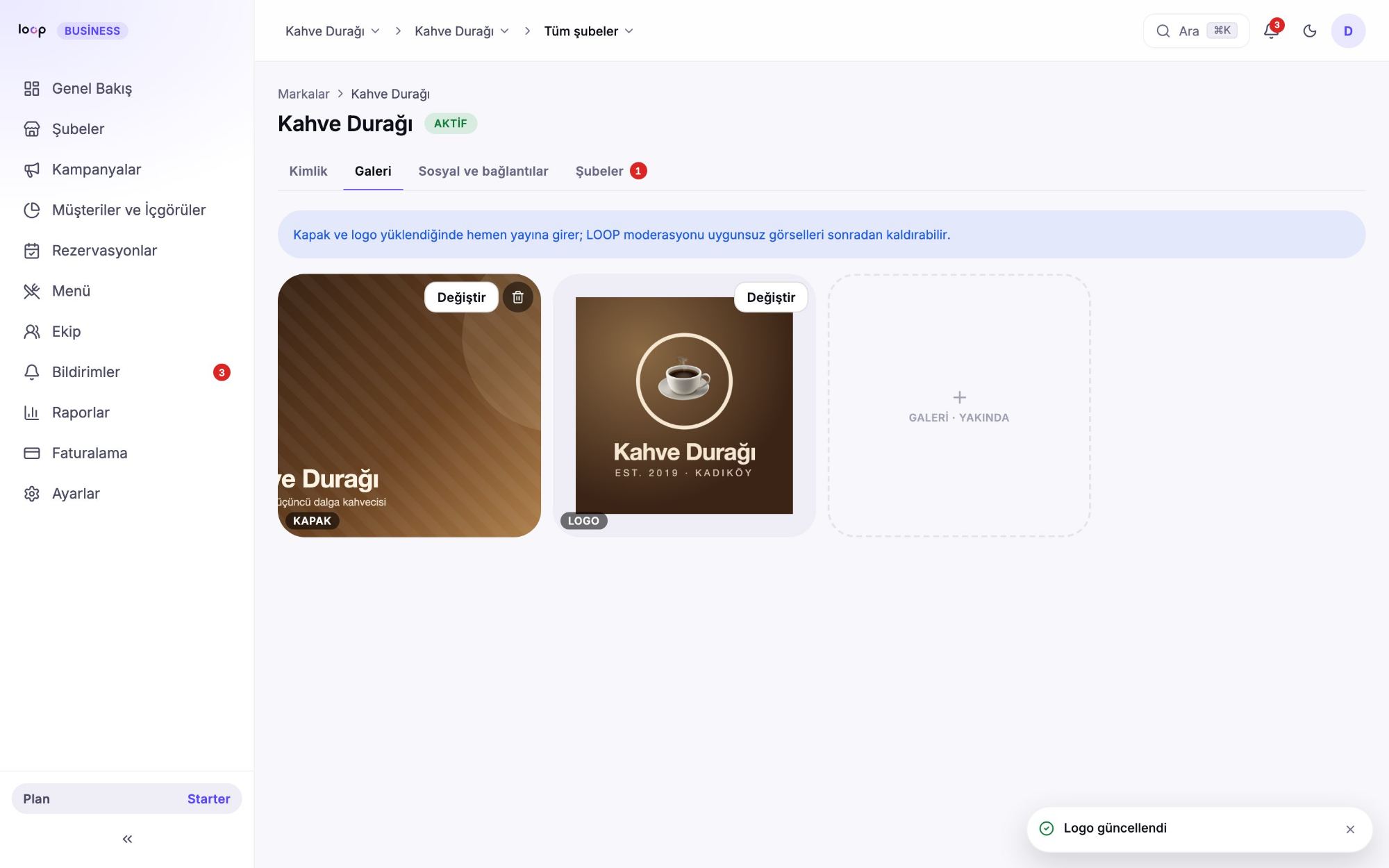1389x868 pixels.
Task: Click the Starter plan link
Action: (x=208, y=799)
